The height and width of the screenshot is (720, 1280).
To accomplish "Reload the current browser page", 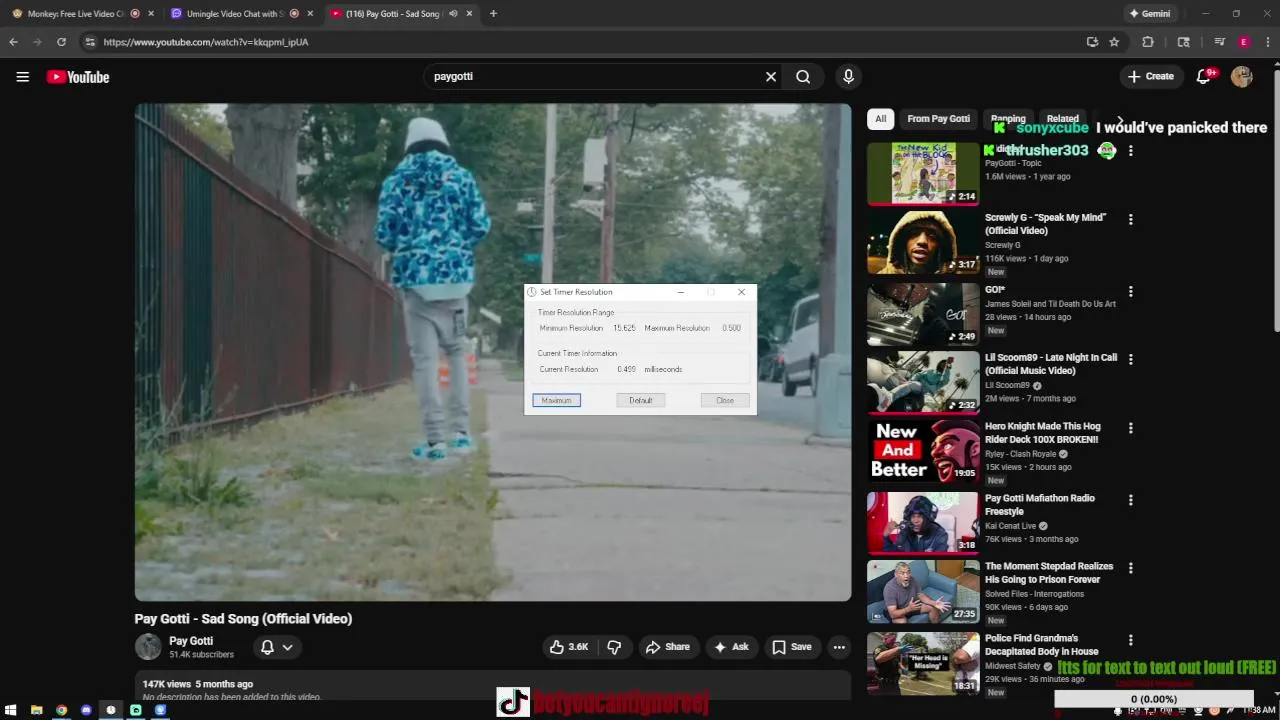I will point(61,42).
